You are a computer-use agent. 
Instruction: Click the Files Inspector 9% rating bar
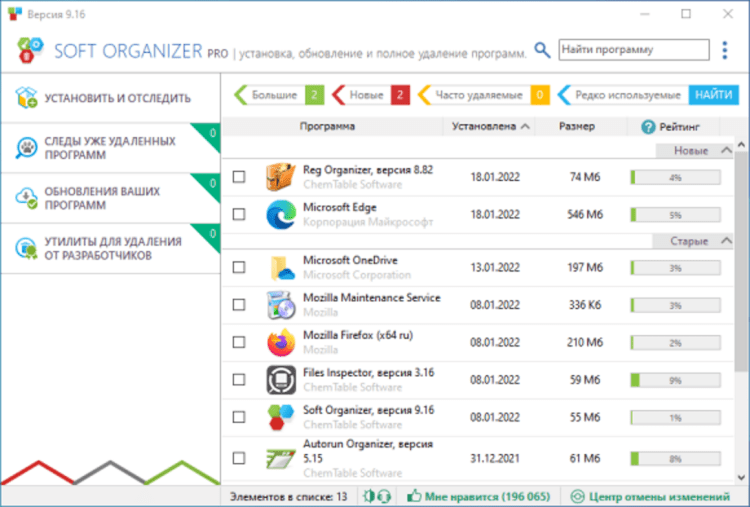tap(675, 380)
